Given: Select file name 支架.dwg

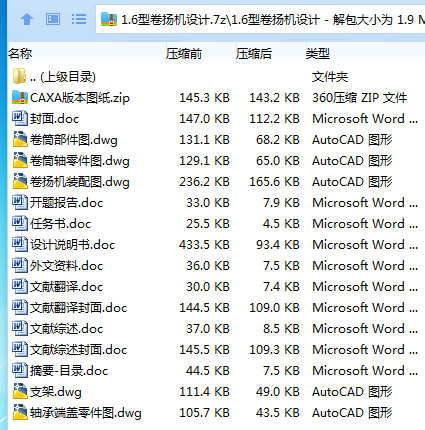Looking at the screenshot, I should 56,392.
